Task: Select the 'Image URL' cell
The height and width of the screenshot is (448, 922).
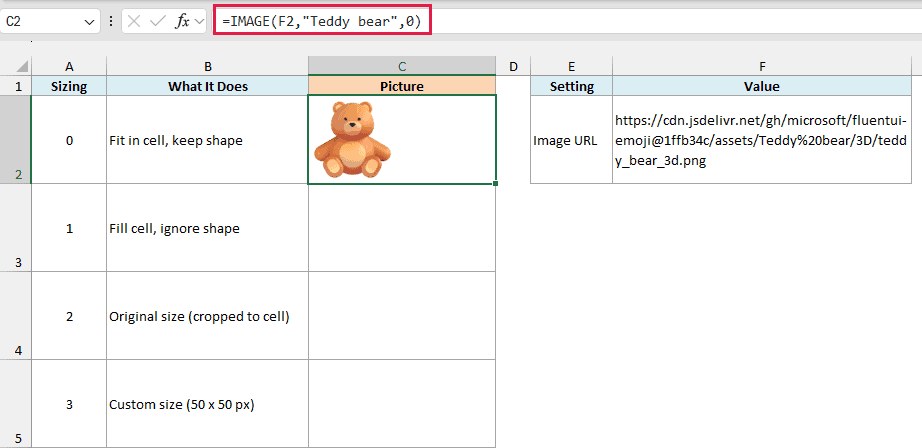Action: [x=572, y=140]
